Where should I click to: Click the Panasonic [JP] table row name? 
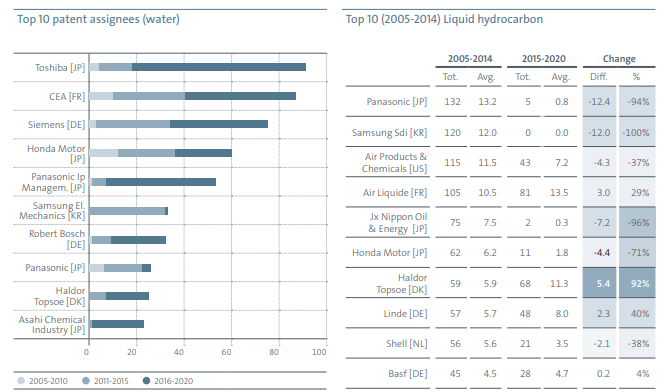tap(397, 102)
